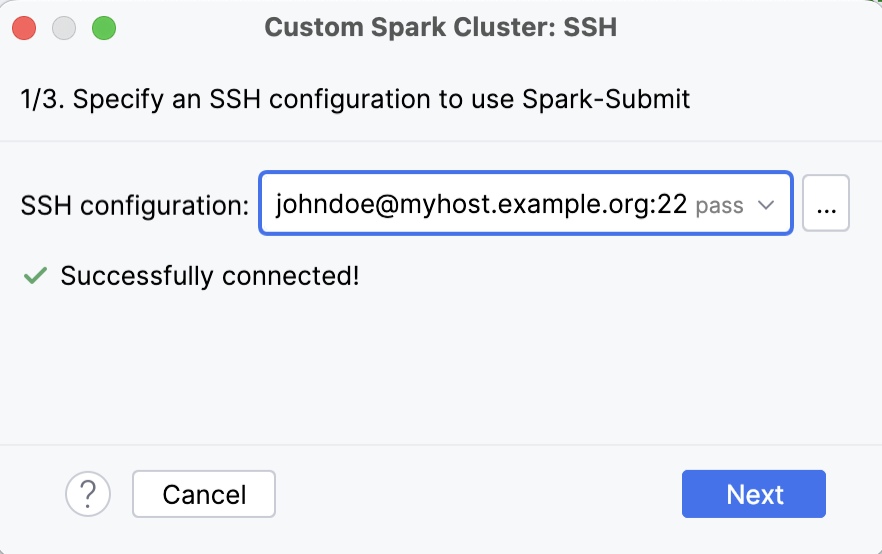The width and height of the screenshot is (882, 554).
Task: Close the dialog with the red button
Action: [x=24, y=28]
